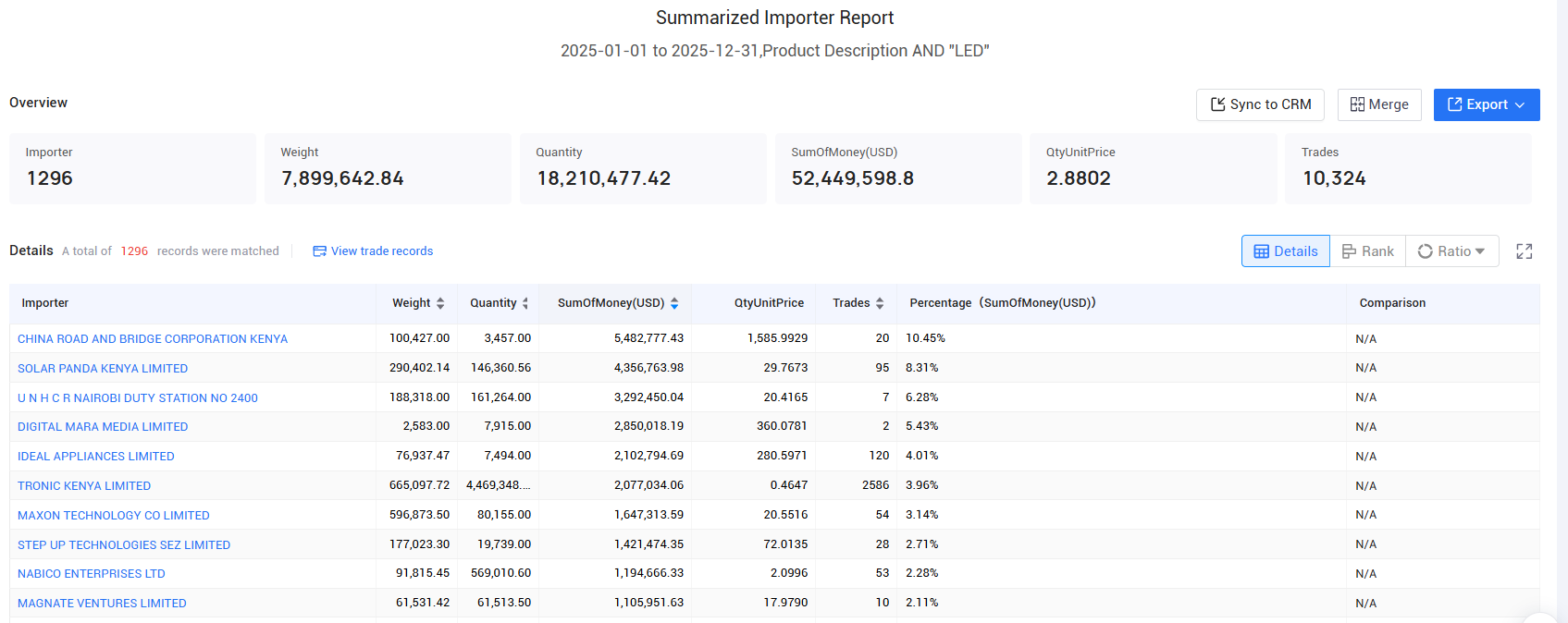Expand the Ratio dropdown
1568x623 pixels.
[x=1451, y=251]
